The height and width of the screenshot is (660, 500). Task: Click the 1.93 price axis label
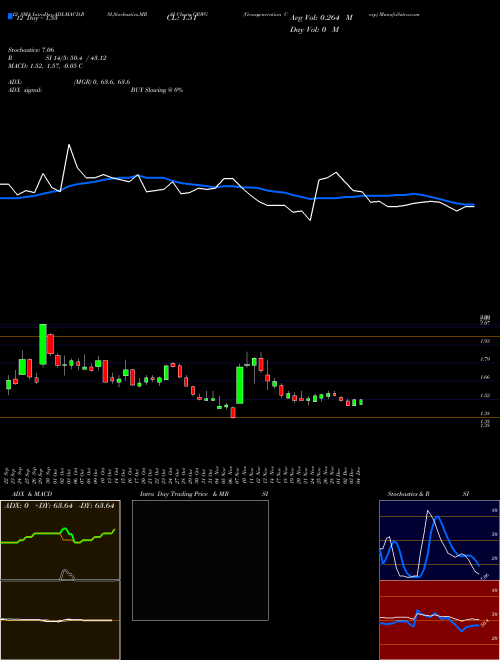(x=485, y=341)
